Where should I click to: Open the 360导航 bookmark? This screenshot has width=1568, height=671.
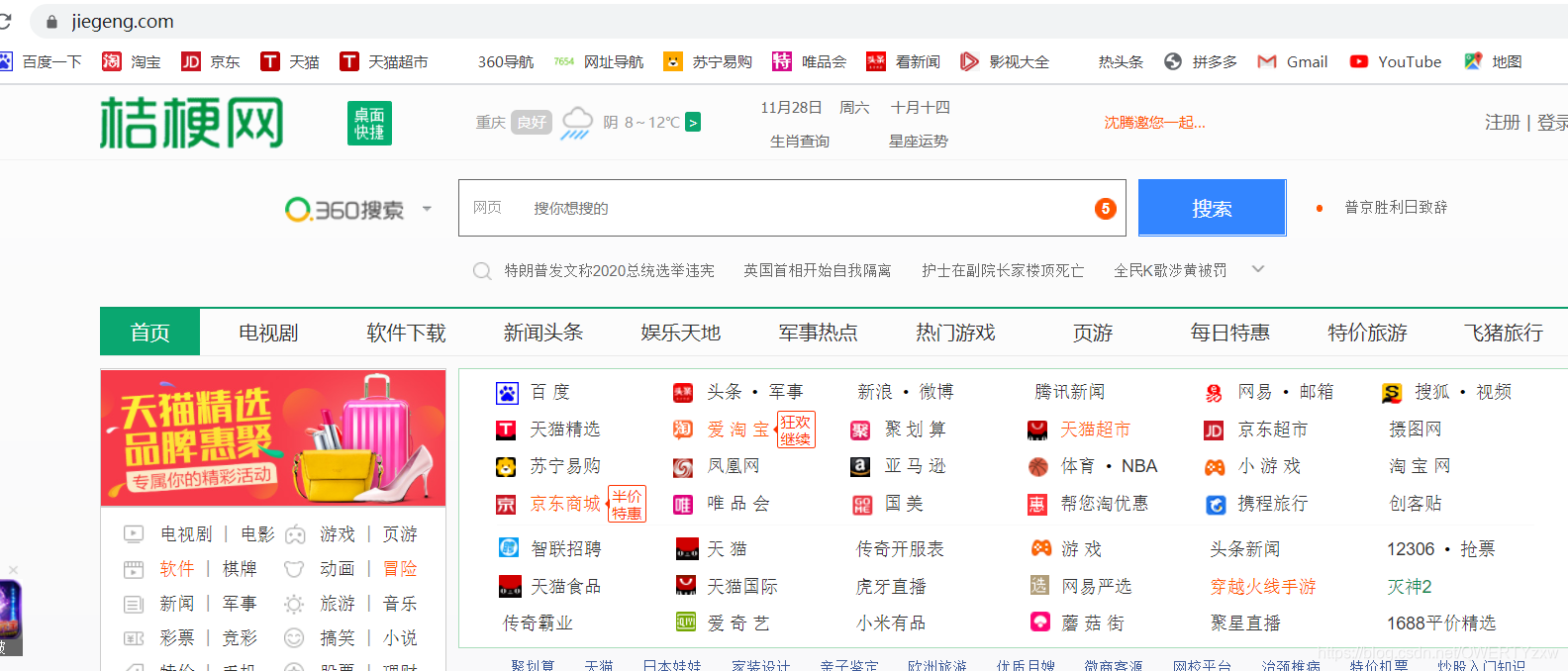506,61
